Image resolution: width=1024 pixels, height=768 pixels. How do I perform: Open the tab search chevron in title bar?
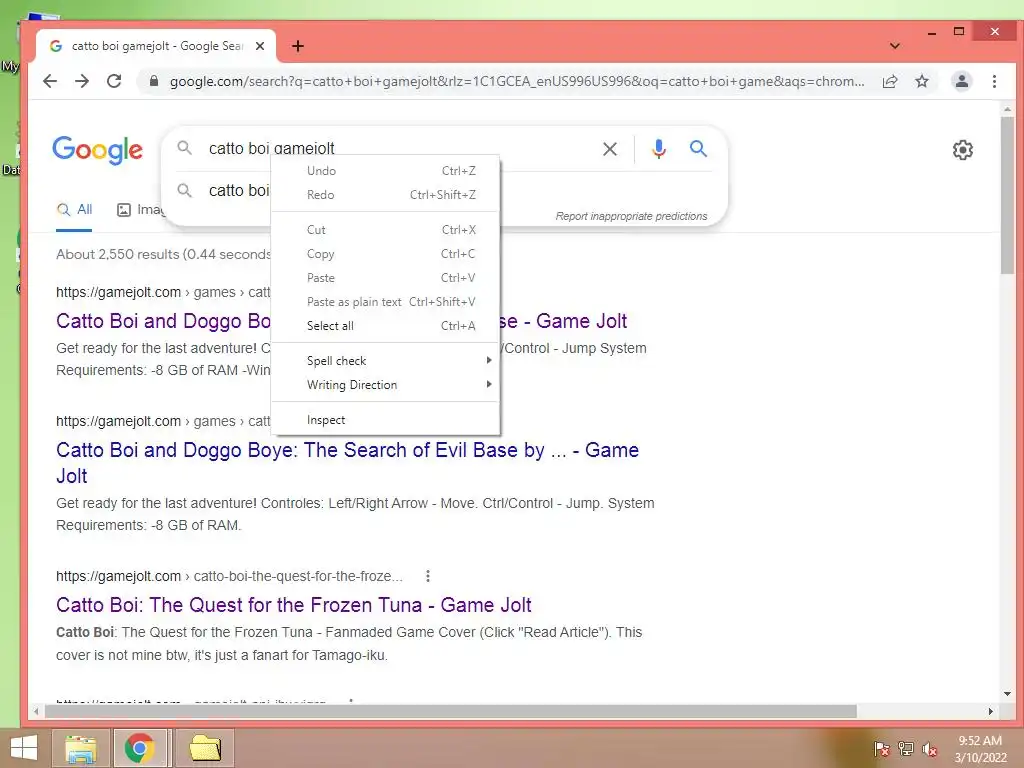pos(895,46)
